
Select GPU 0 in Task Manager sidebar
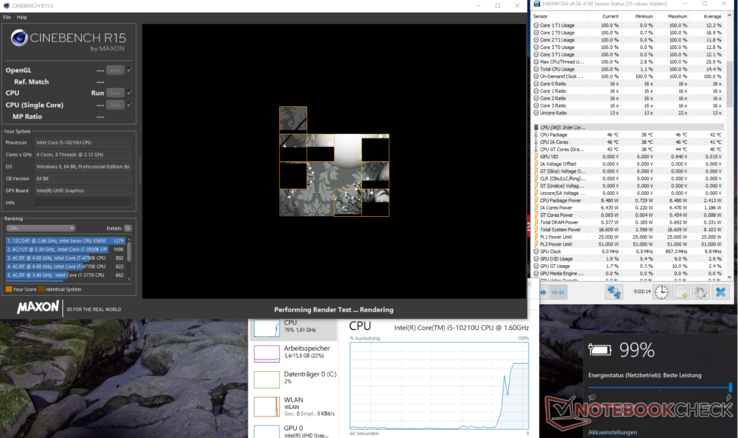pyautogui.click(x=294, y=430)
